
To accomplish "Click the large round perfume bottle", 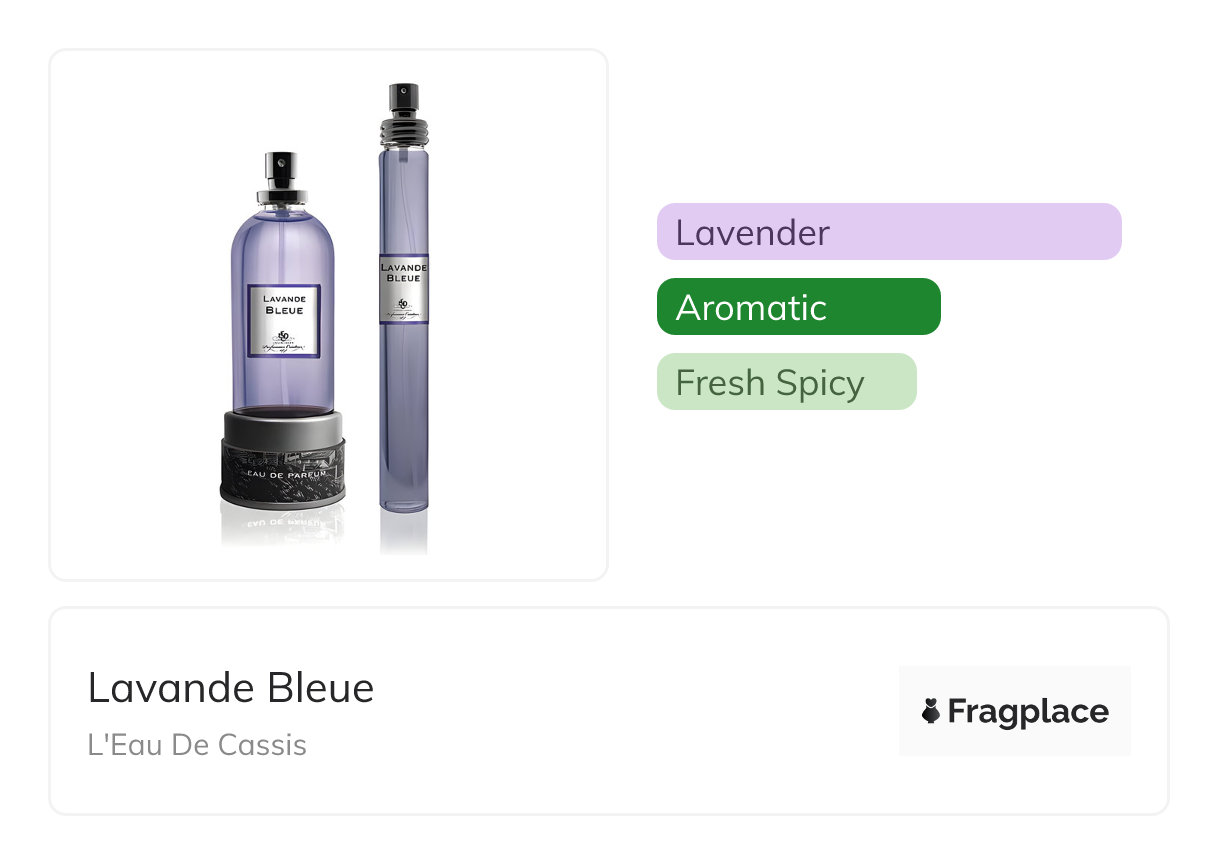I will (282, 330).
